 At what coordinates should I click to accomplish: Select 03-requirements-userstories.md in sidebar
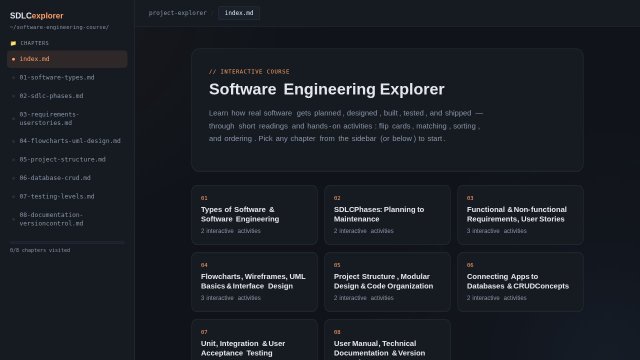(x=67, y=118)
